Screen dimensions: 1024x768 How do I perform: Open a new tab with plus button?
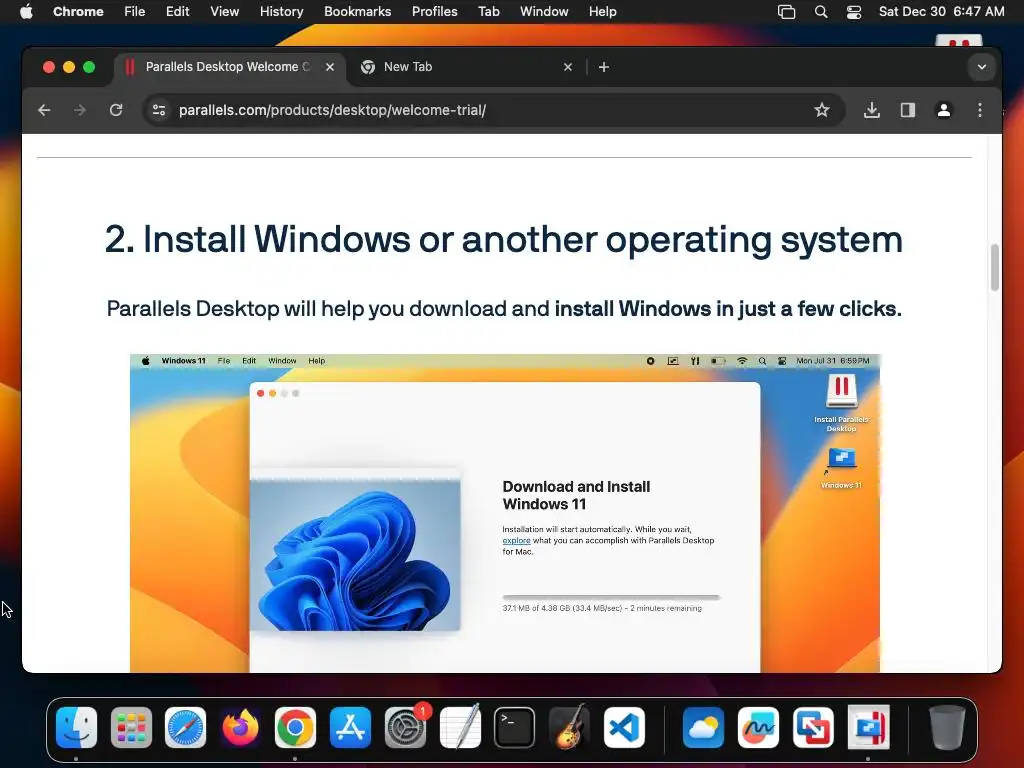[603, 67]
